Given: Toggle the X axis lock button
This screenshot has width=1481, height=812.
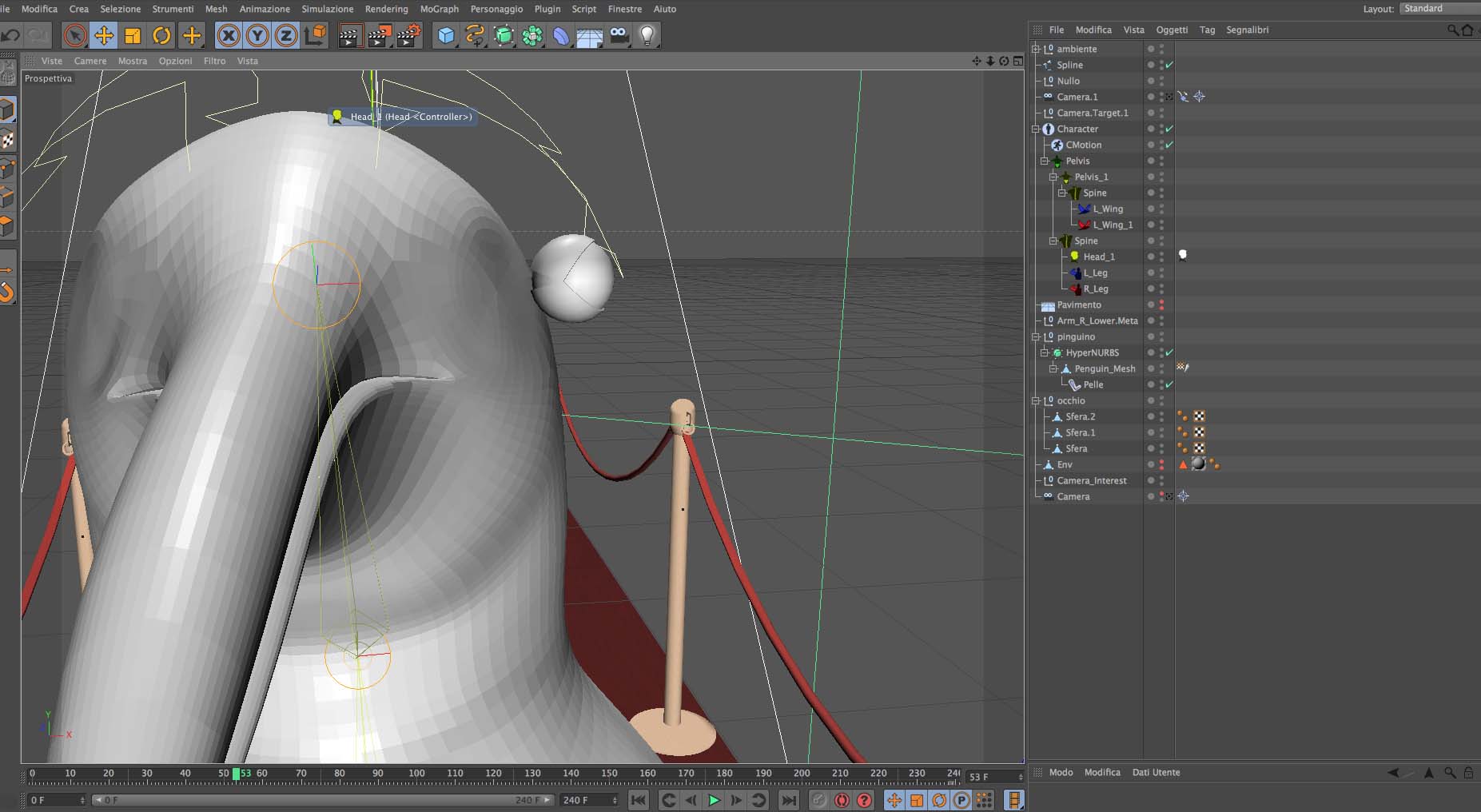Looking at the screenshot, I should pyautogui.click(x=229, y=35).
